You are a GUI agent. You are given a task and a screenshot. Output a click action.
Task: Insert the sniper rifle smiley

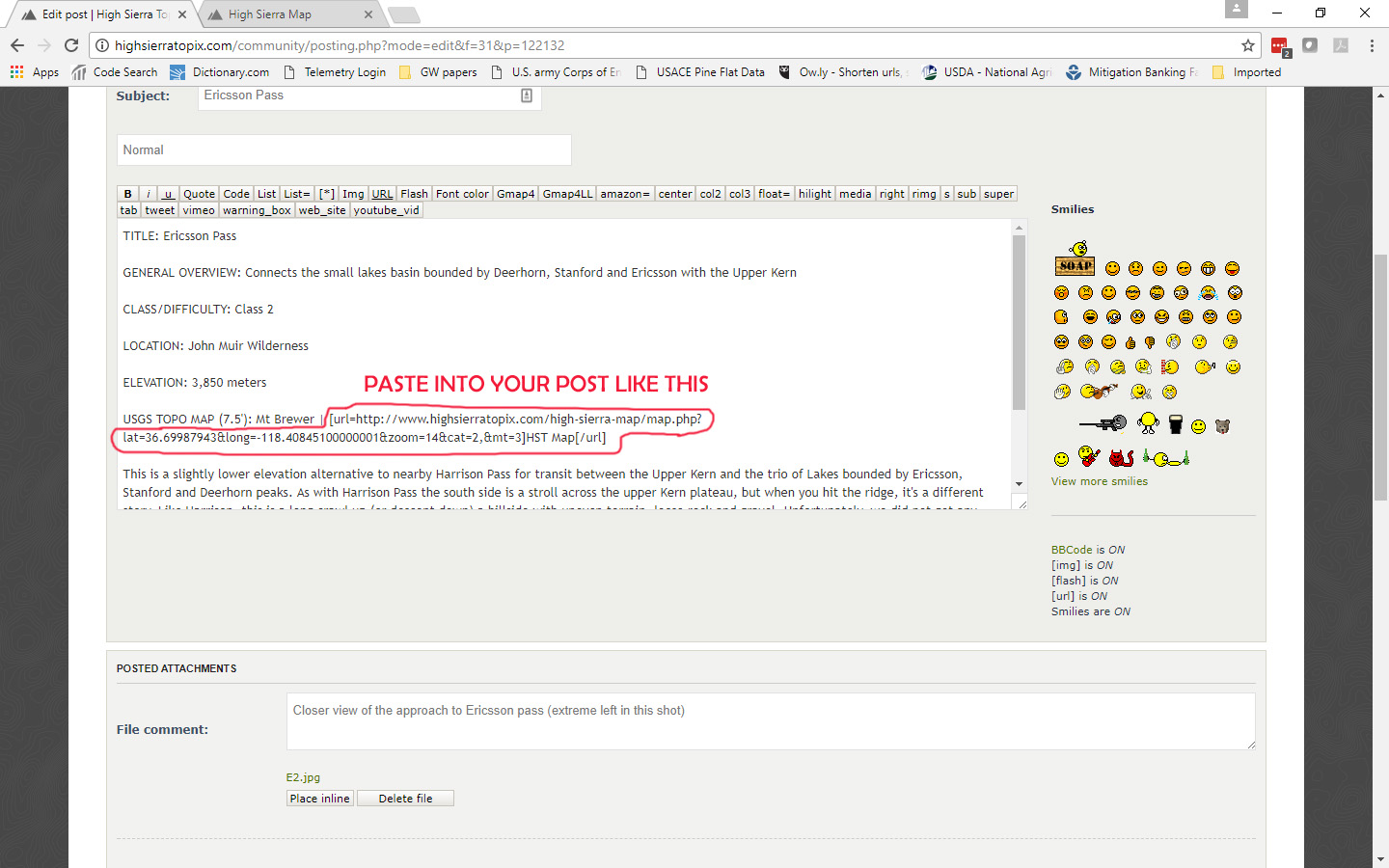(1103, 422)
